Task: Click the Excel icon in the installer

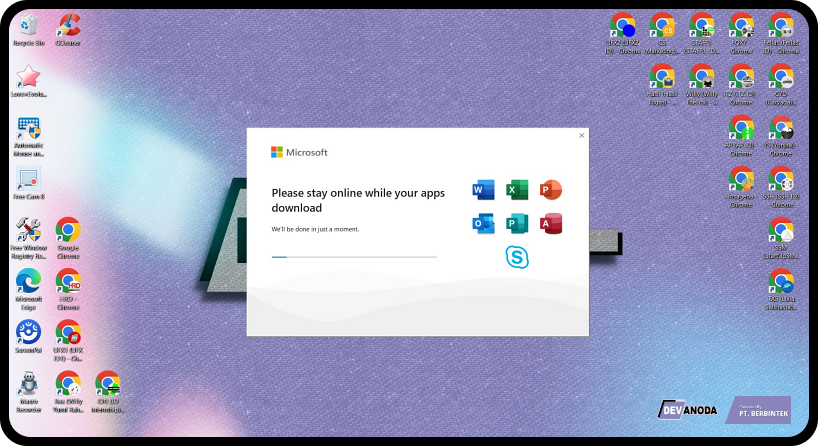Action: pos(517,190)
